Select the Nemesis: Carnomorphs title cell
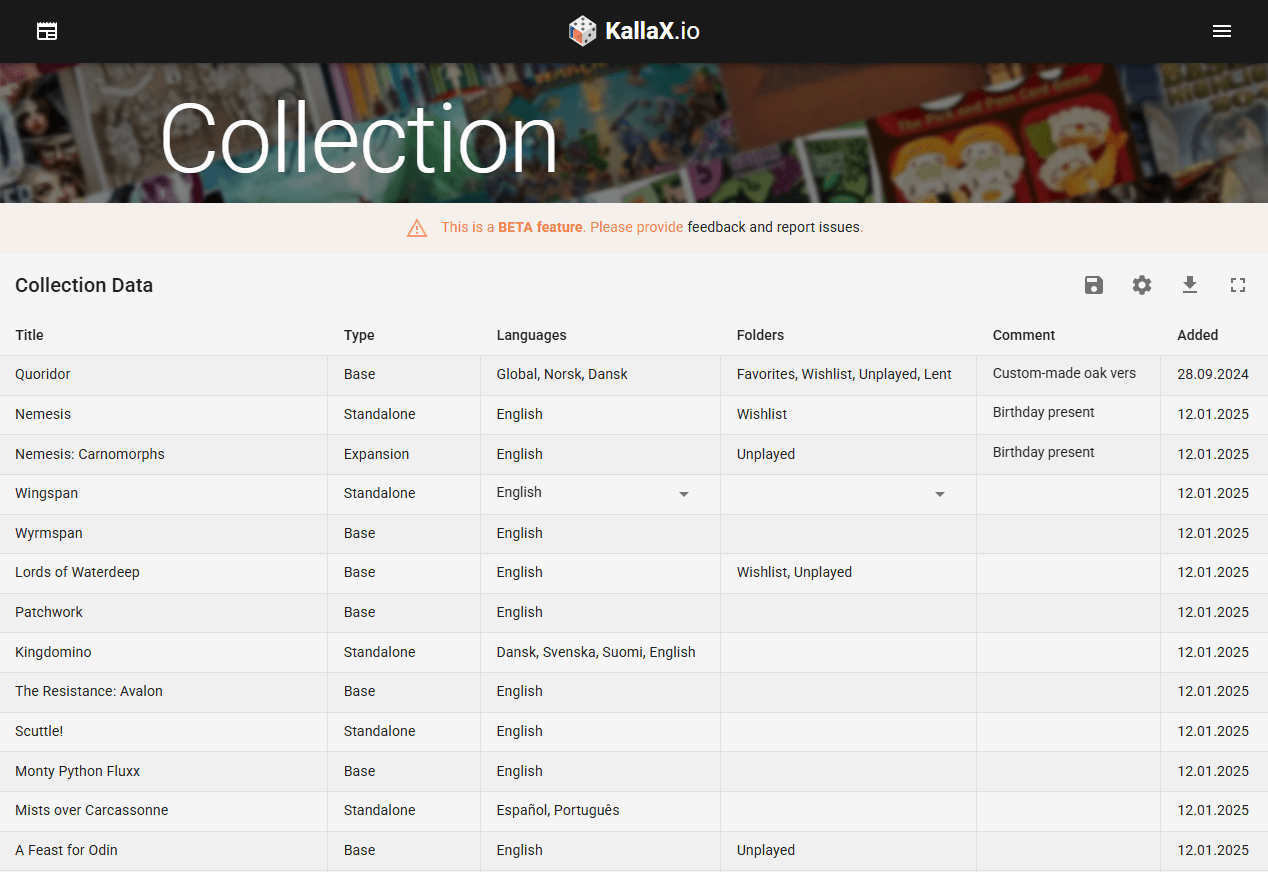Viewport: 1268px width, 872px height. click(164, 454)
